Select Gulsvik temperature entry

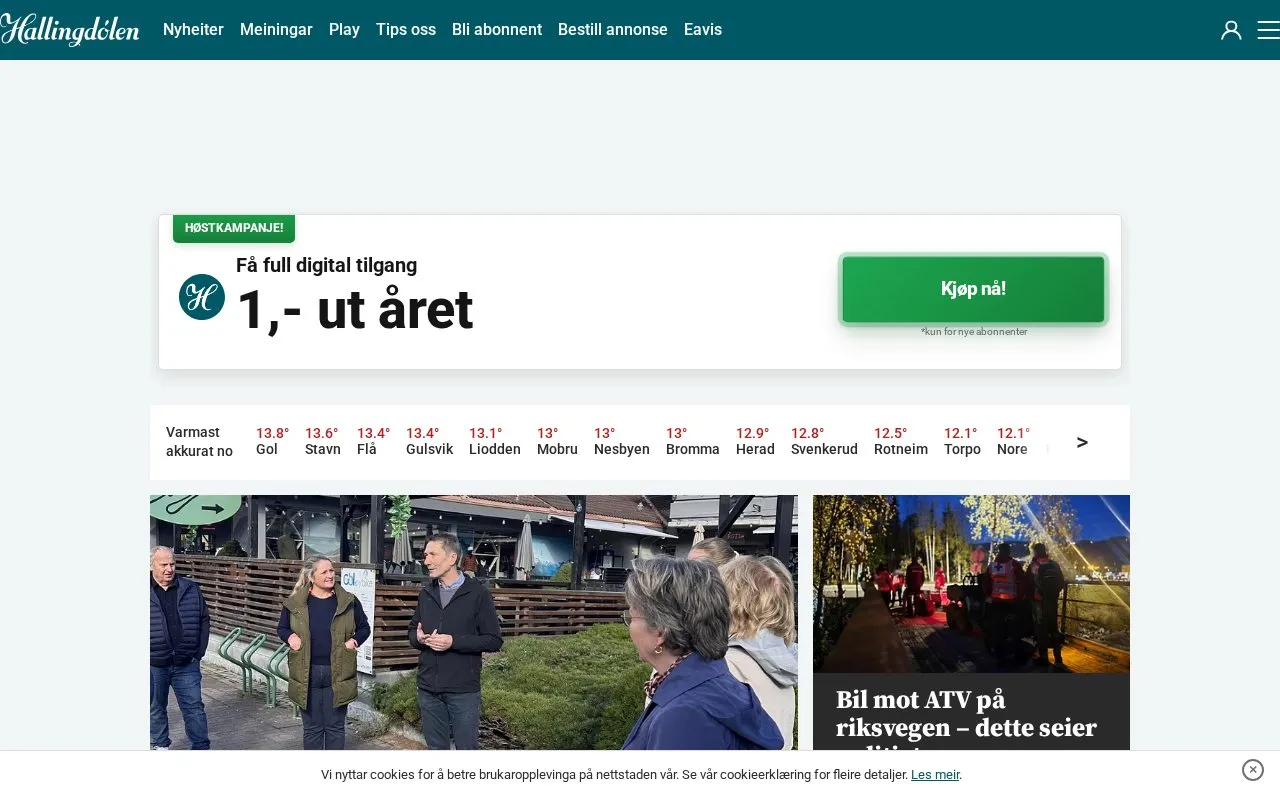[x=429, y=441]
